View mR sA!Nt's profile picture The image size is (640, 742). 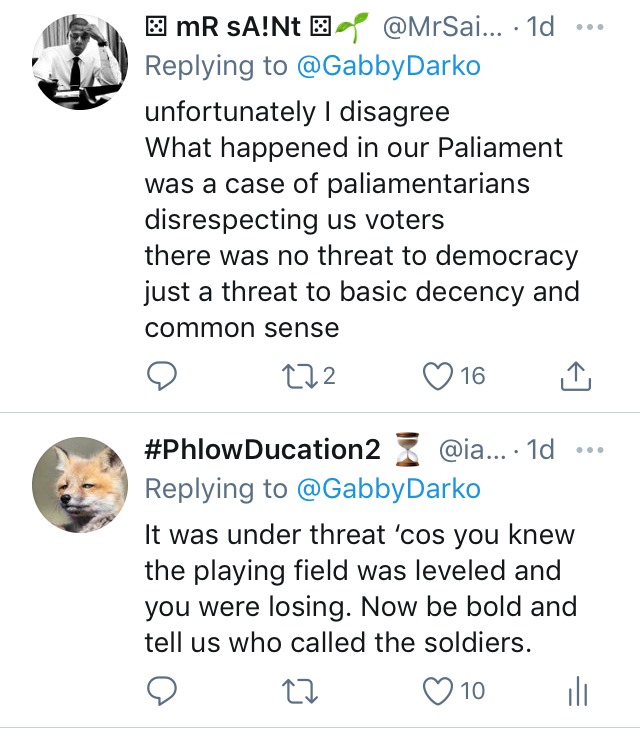point(80,62)
